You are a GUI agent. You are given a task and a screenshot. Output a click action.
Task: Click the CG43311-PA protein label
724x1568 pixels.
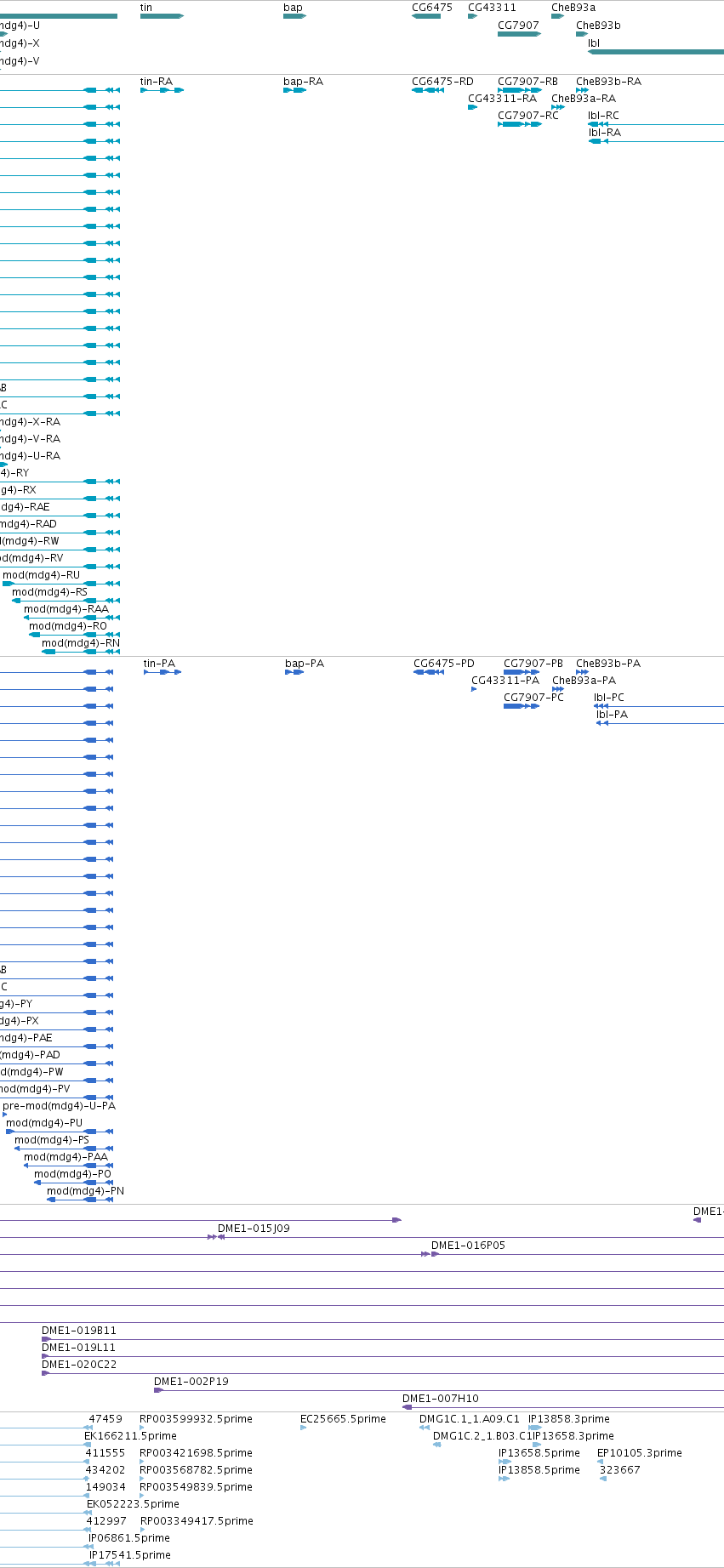(x=505, y=681)
